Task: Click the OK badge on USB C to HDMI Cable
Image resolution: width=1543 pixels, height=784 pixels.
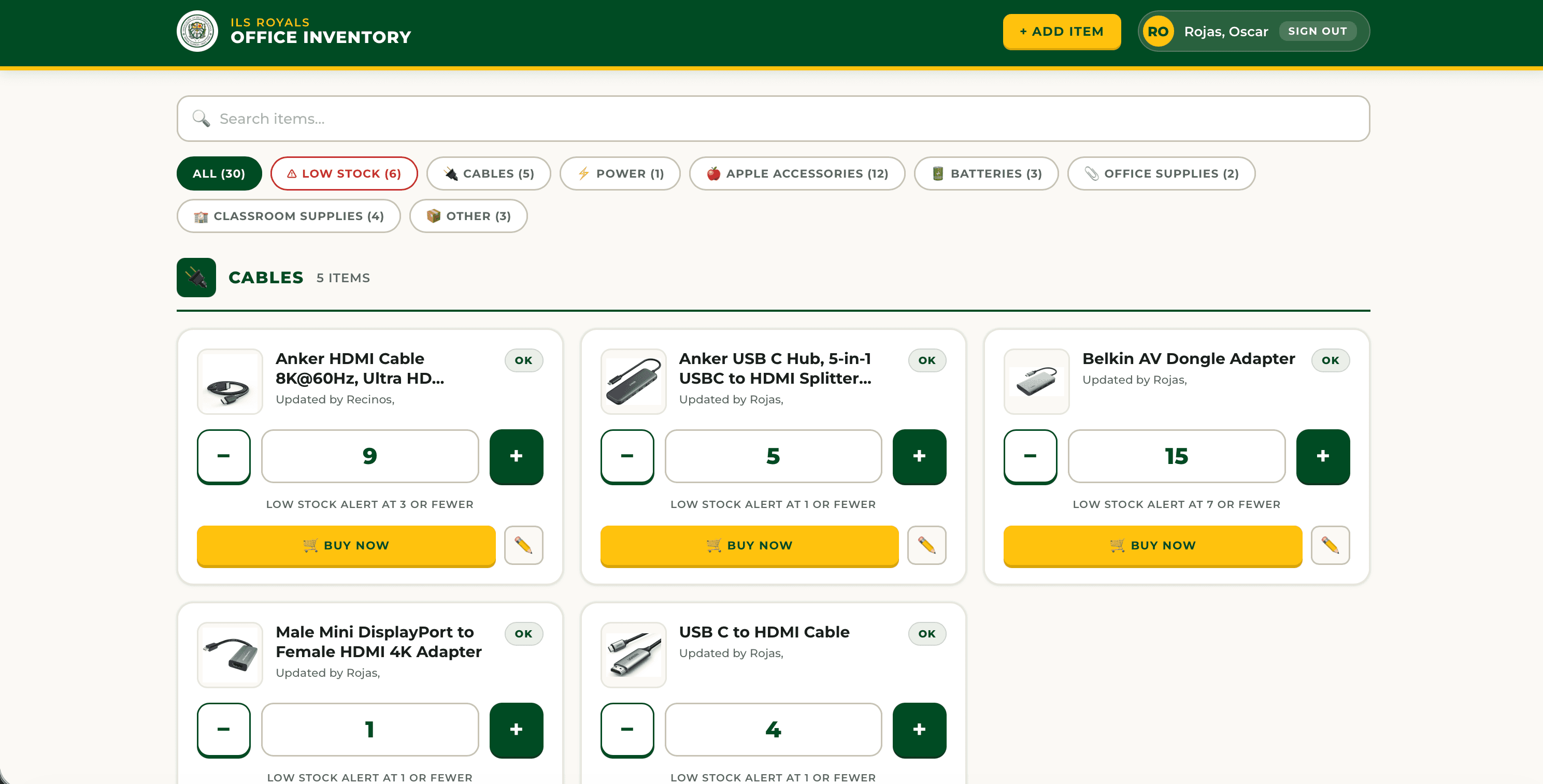Action: tap(926, 634)
